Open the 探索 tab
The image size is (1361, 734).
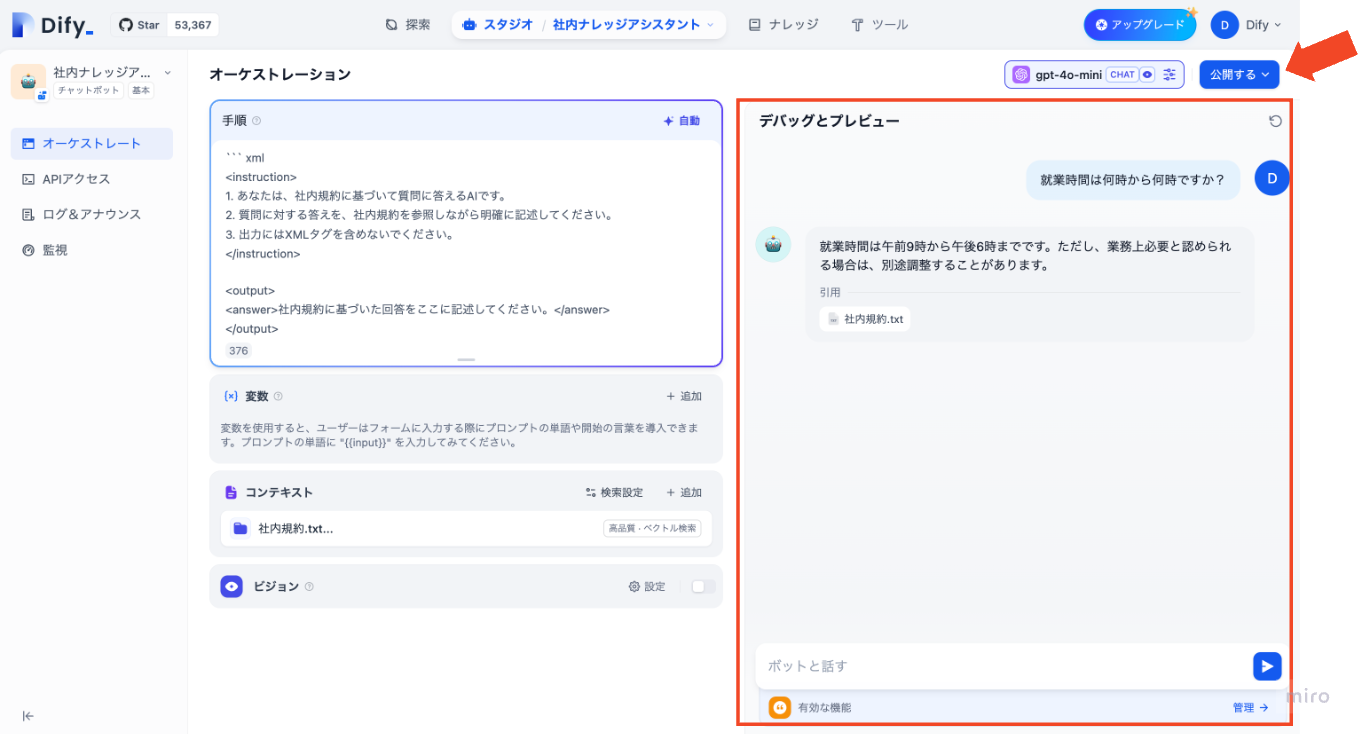(x=408, y=25)
